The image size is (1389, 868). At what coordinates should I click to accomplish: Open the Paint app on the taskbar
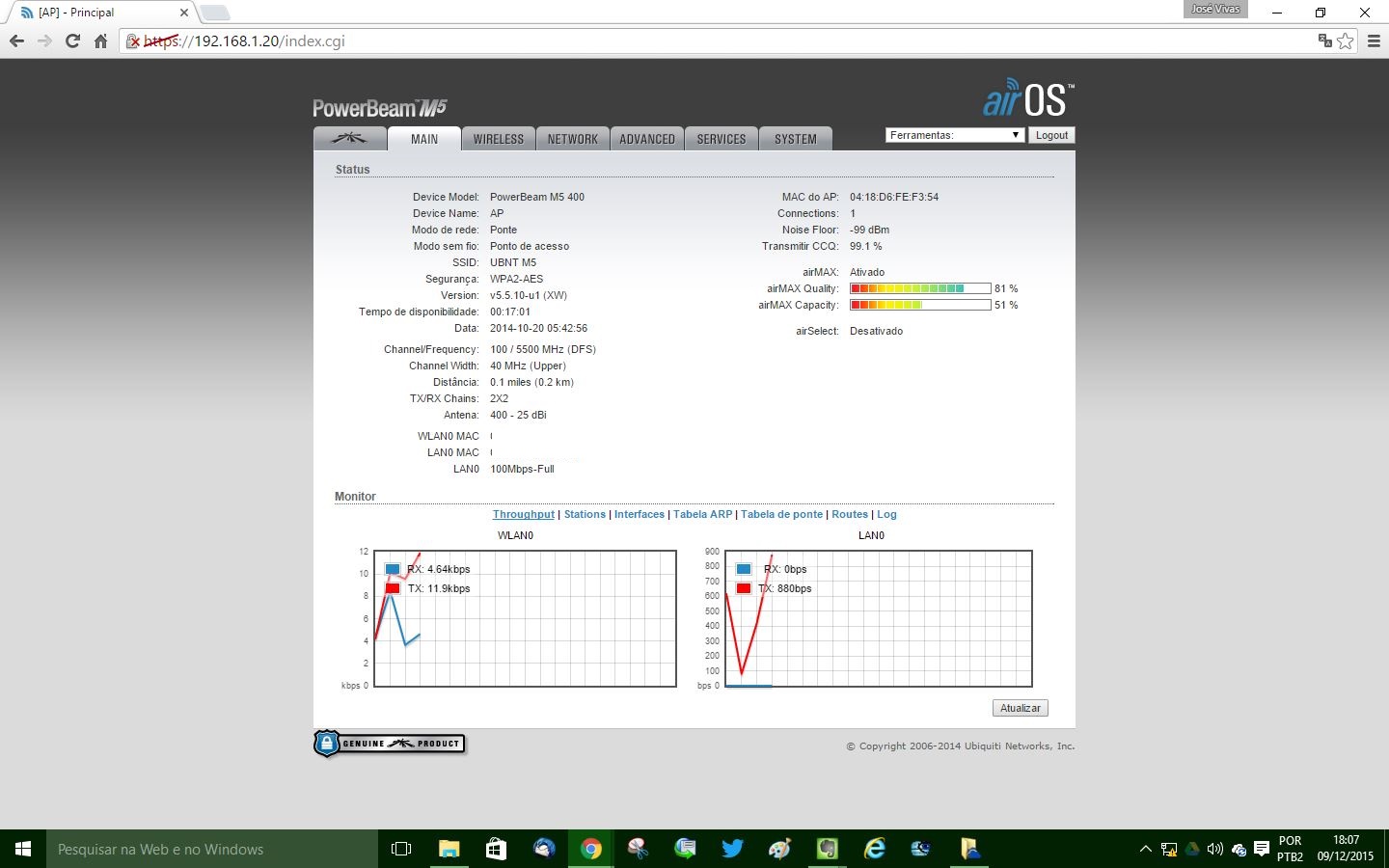coord(779,849)
